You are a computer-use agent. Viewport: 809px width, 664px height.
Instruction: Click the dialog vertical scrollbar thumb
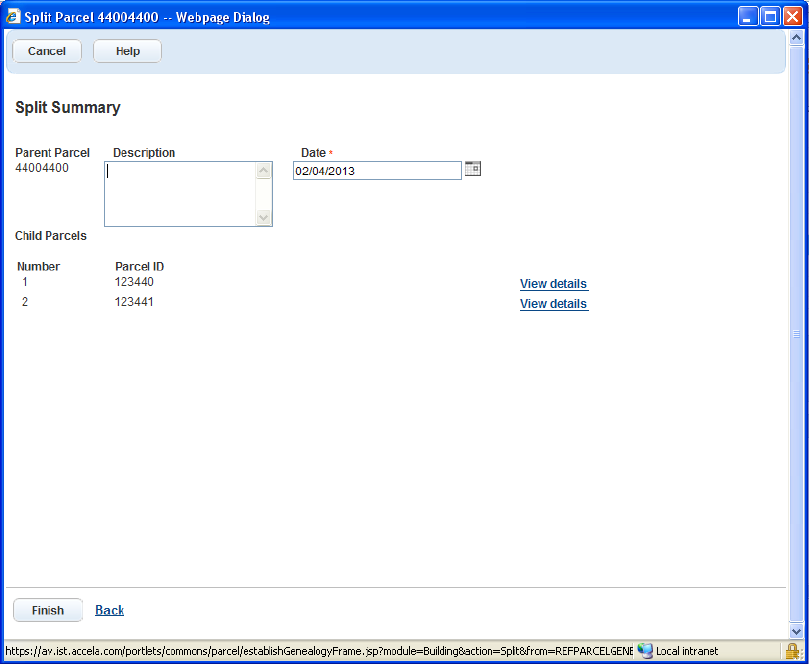point(796,334)
